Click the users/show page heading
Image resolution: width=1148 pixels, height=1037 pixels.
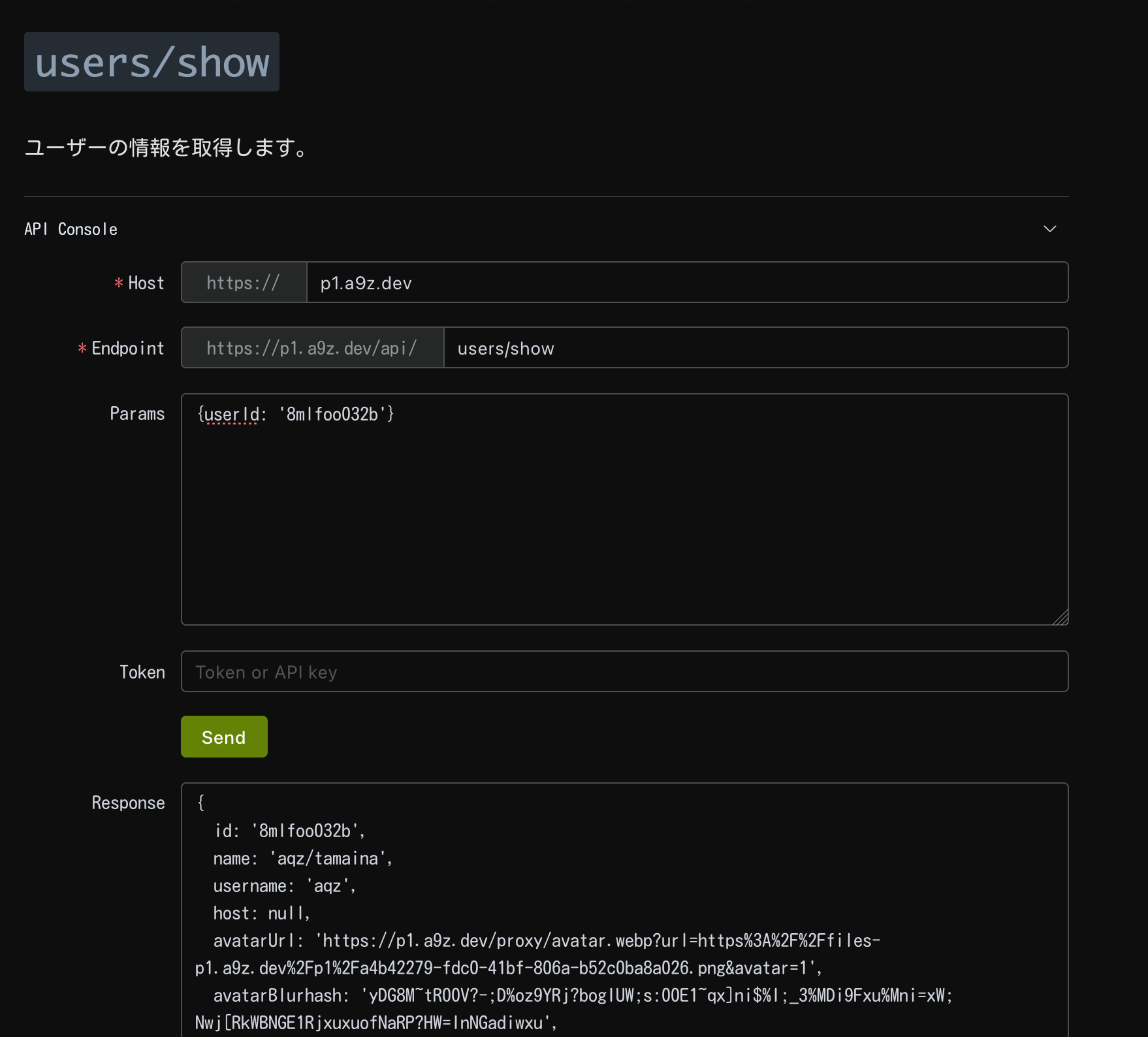151,62
